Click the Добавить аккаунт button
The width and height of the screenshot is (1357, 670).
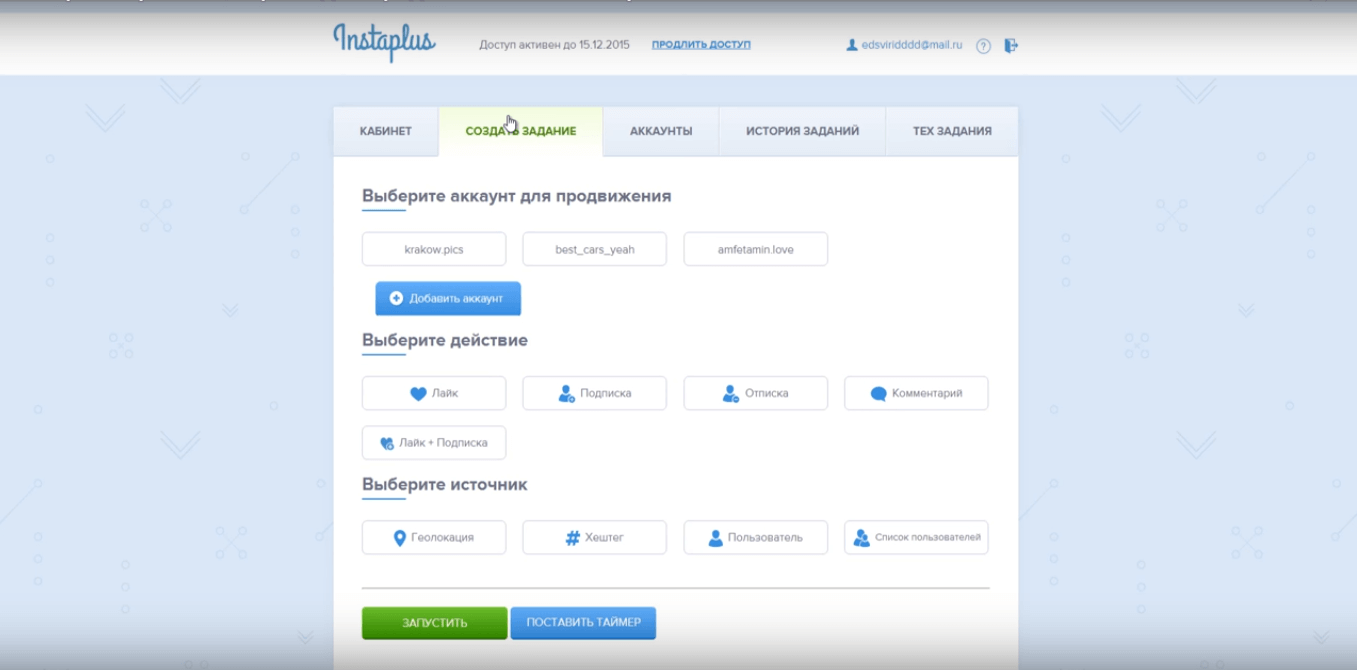click(x=448, y=298)
